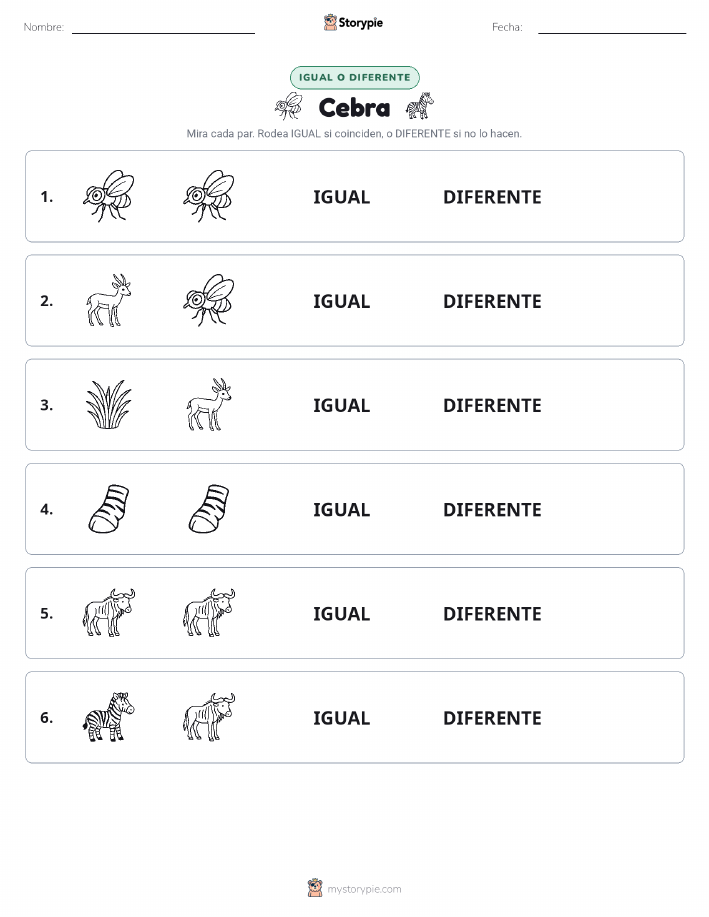Click the grass tuft picture in row 3
The height and width of the screenshot is (917, 709).
[x=109, y=404]
